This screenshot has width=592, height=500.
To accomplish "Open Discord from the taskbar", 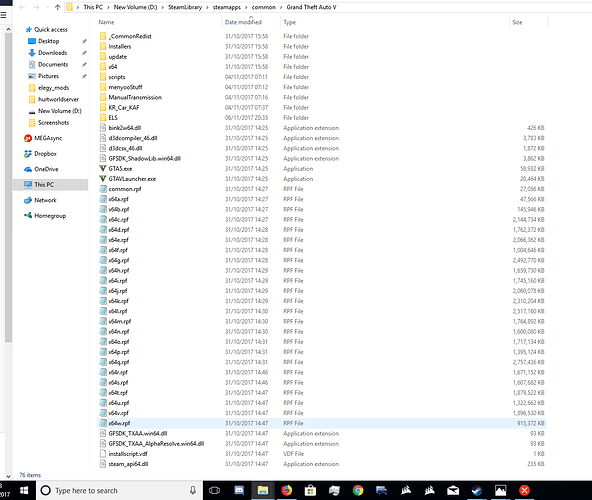I will point(239,491).
